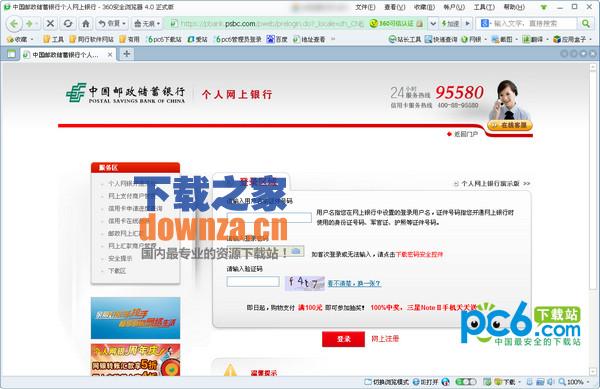Open the blue promotional banner in sidebar

point(135,318)
